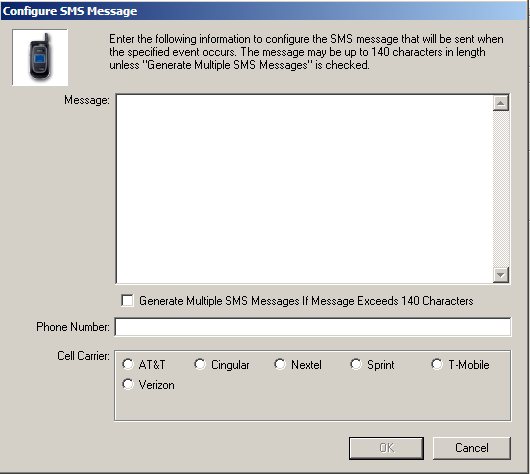Click the T-Mobile label text
This screenshot has height=474, width=530.
pos(469,365)
